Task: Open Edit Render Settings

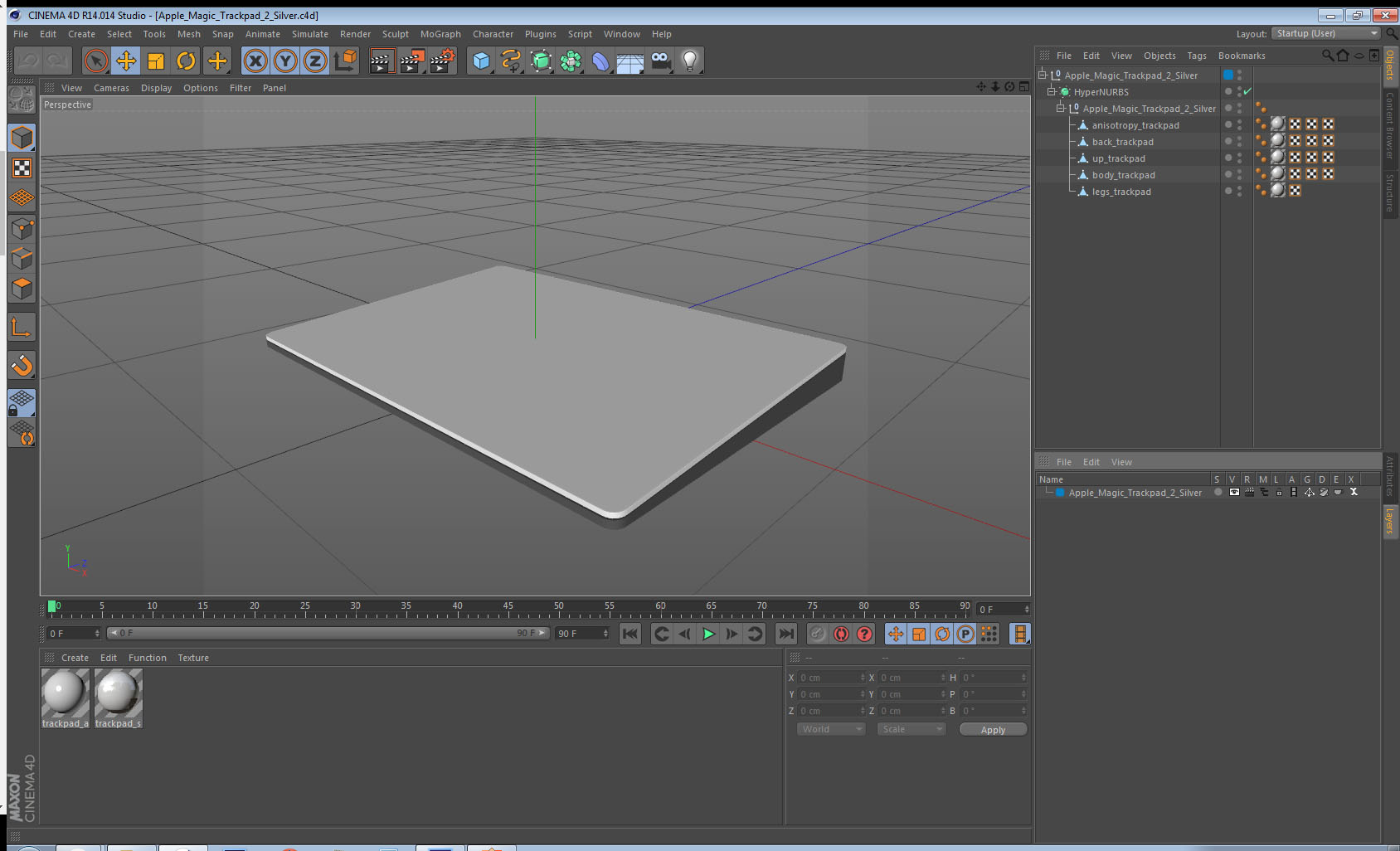Action: click(x=443, y=61)
